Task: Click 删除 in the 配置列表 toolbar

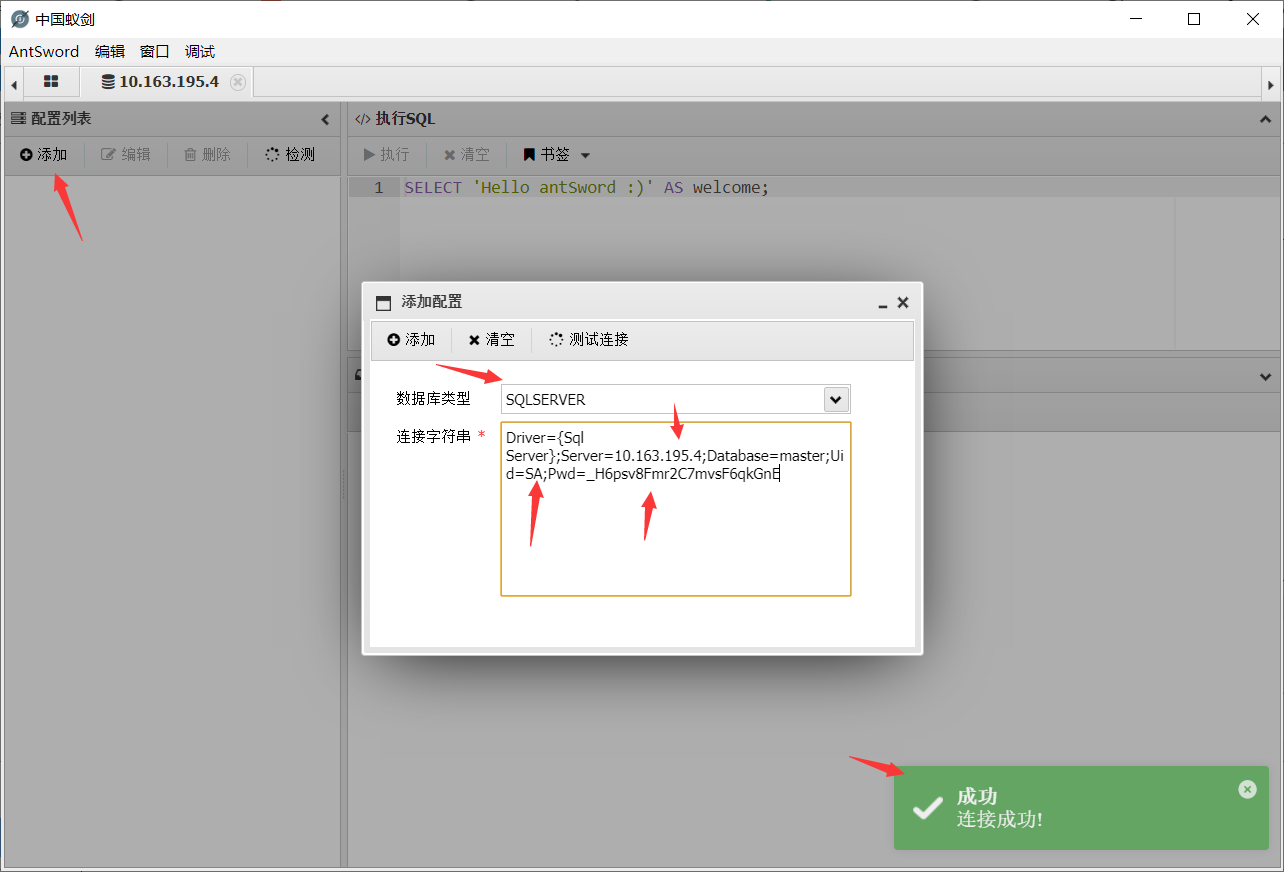Action: 207,154
